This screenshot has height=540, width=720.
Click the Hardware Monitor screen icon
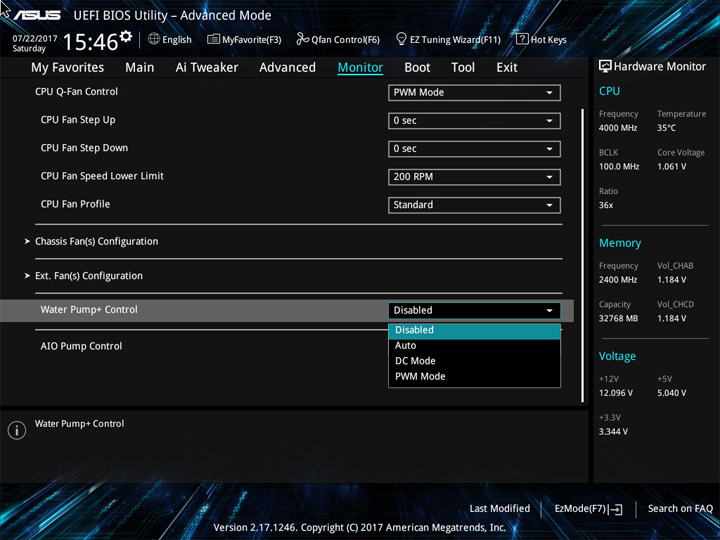[605, 67]
